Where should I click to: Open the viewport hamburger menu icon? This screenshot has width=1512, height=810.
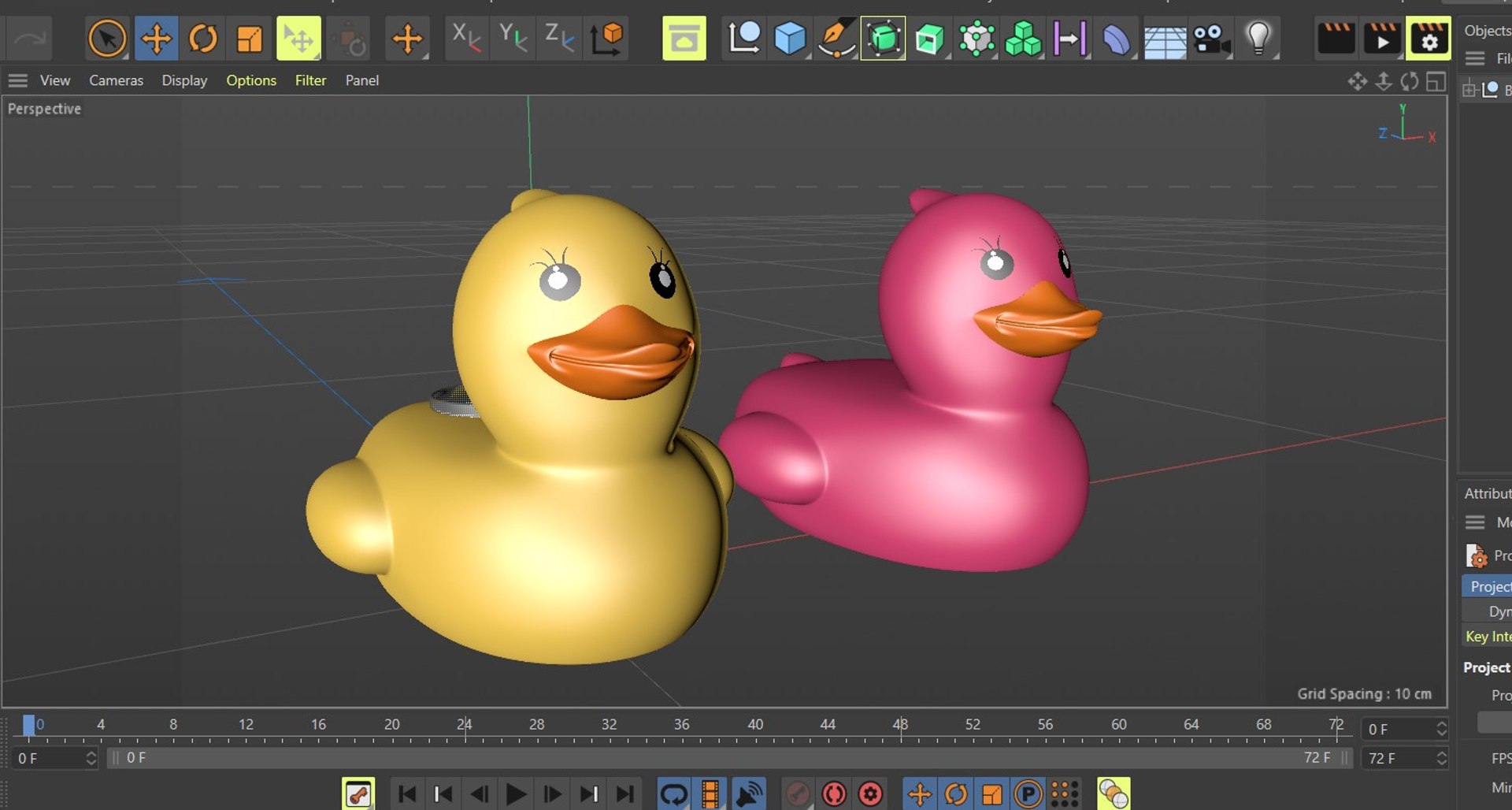point(17,80)
